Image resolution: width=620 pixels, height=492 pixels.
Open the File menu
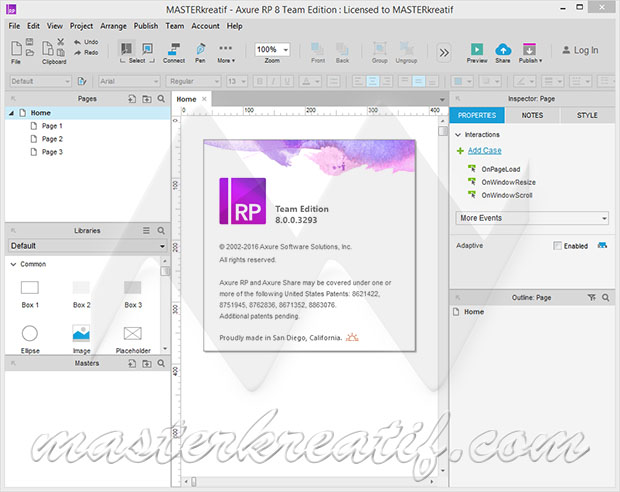(14, 26)
